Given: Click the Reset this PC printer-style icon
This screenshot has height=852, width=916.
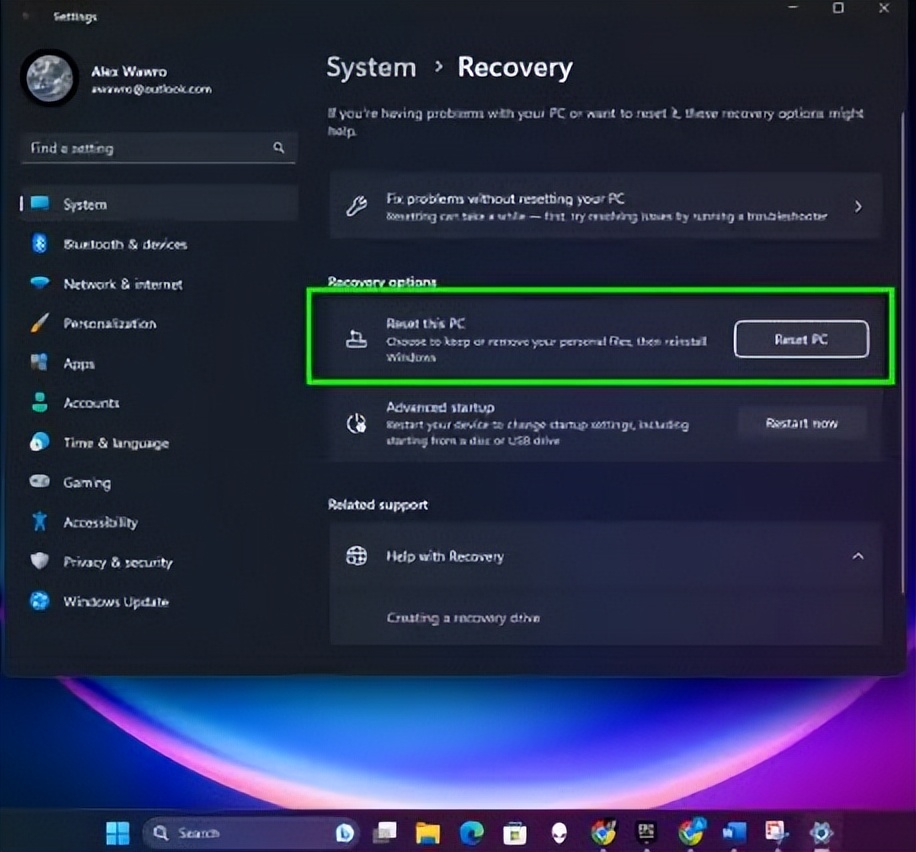Looking at the screenshot, I should click(357, 338).
